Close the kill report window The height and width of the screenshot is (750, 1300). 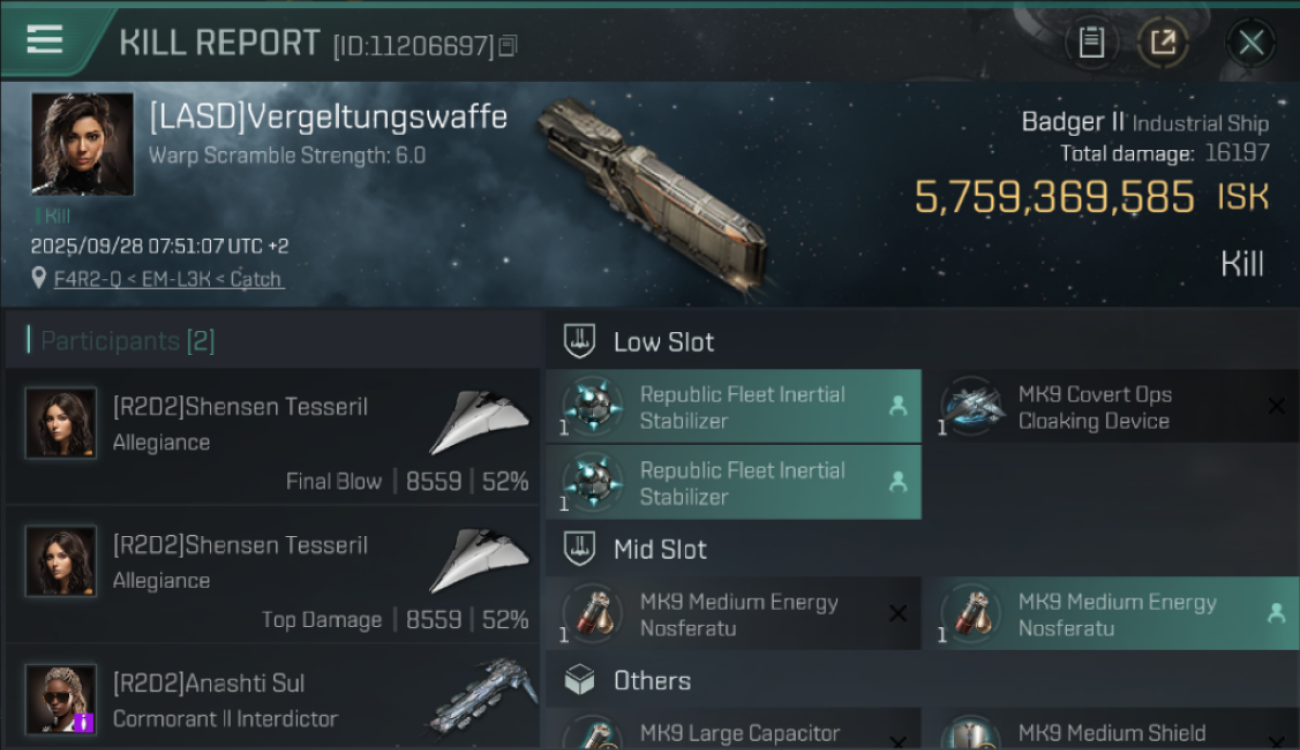(x=1251, y=42)
